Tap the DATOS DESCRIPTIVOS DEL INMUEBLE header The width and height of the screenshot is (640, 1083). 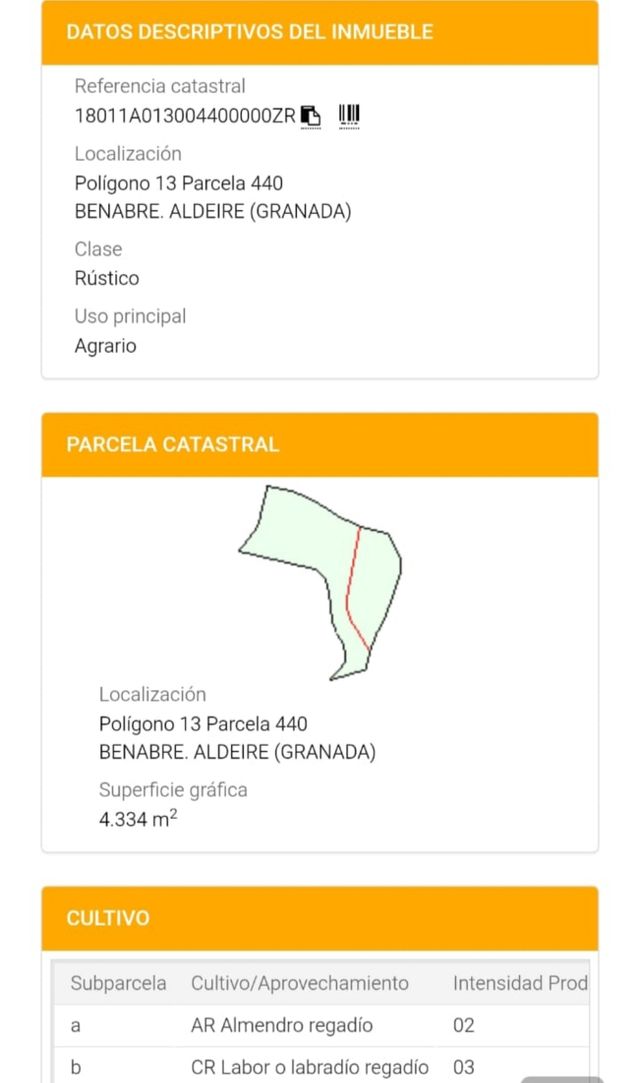[x=249, y=32]
